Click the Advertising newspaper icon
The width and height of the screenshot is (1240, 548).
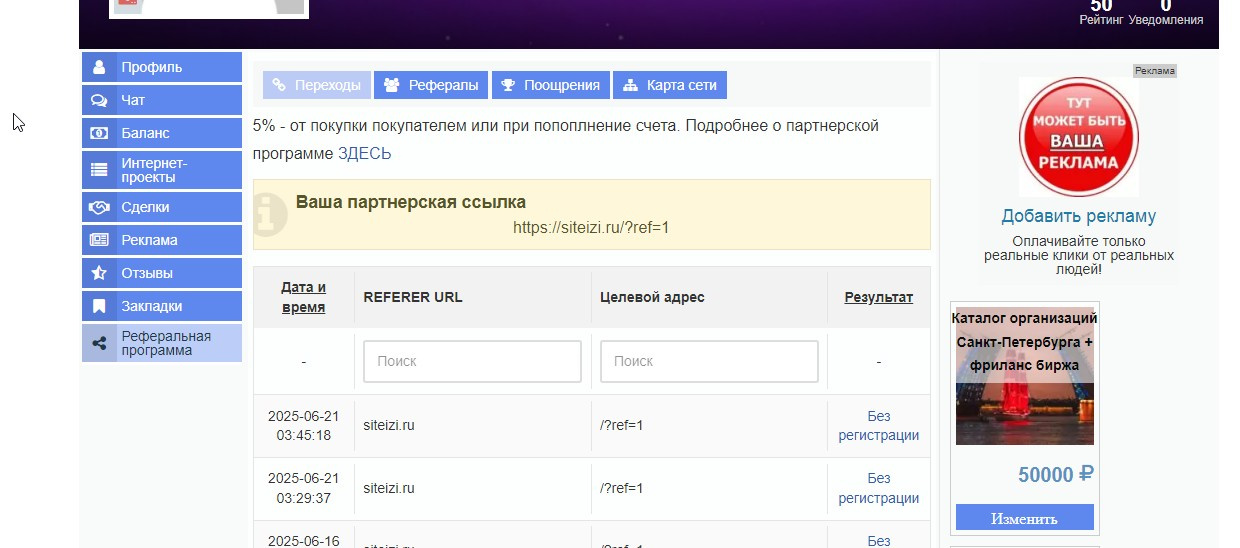pyautogui.click(x=99, y=241)
